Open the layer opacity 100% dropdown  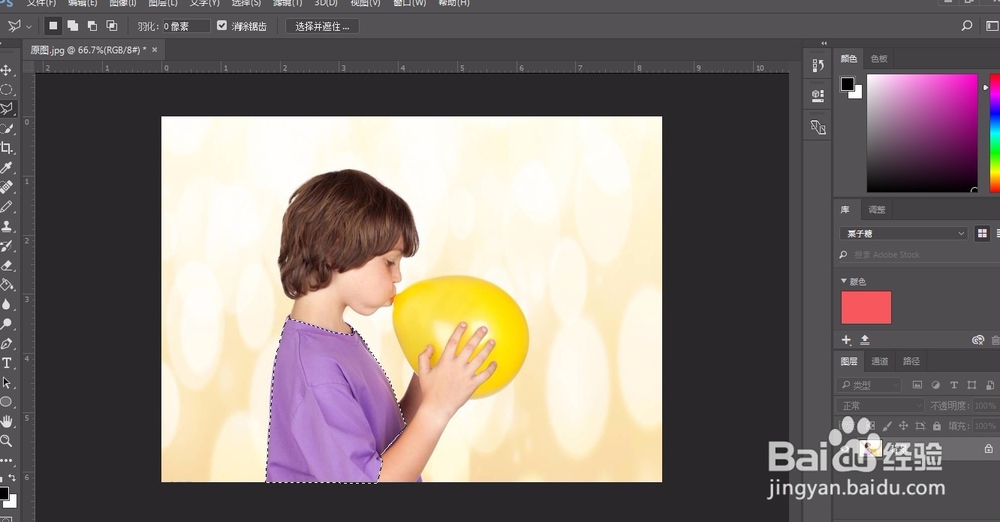(x=985, y=405)
